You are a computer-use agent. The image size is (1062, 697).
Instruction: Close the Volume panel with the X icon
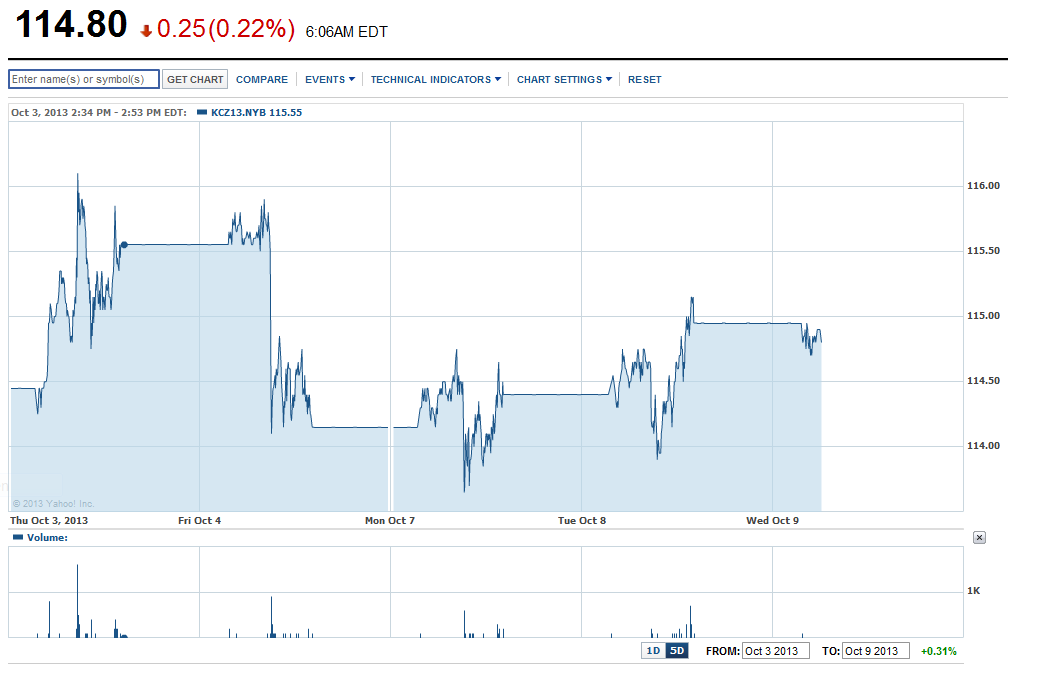click(979, 537)
